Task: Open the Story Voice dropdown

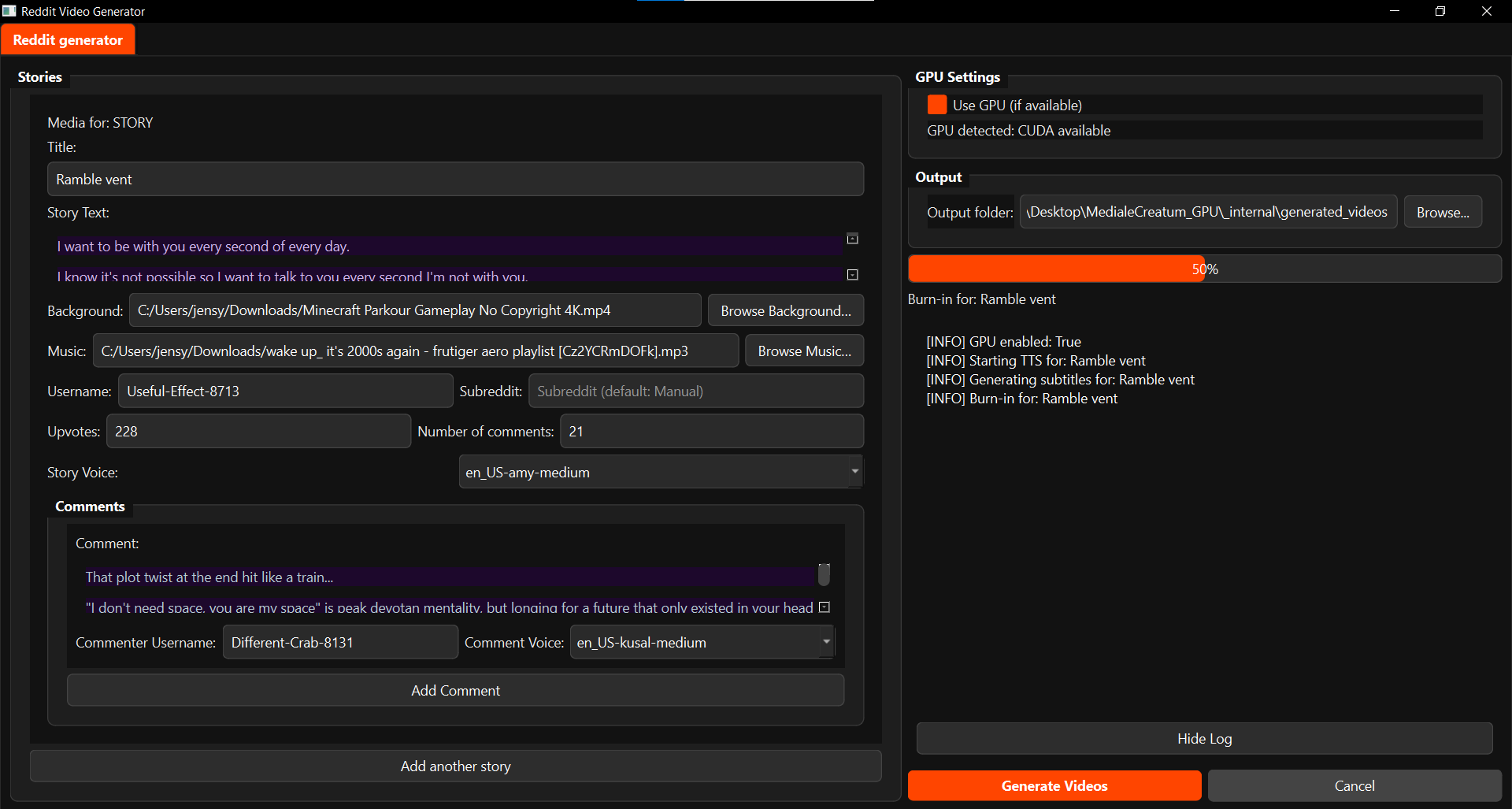Action: click(x=661, y=472)
